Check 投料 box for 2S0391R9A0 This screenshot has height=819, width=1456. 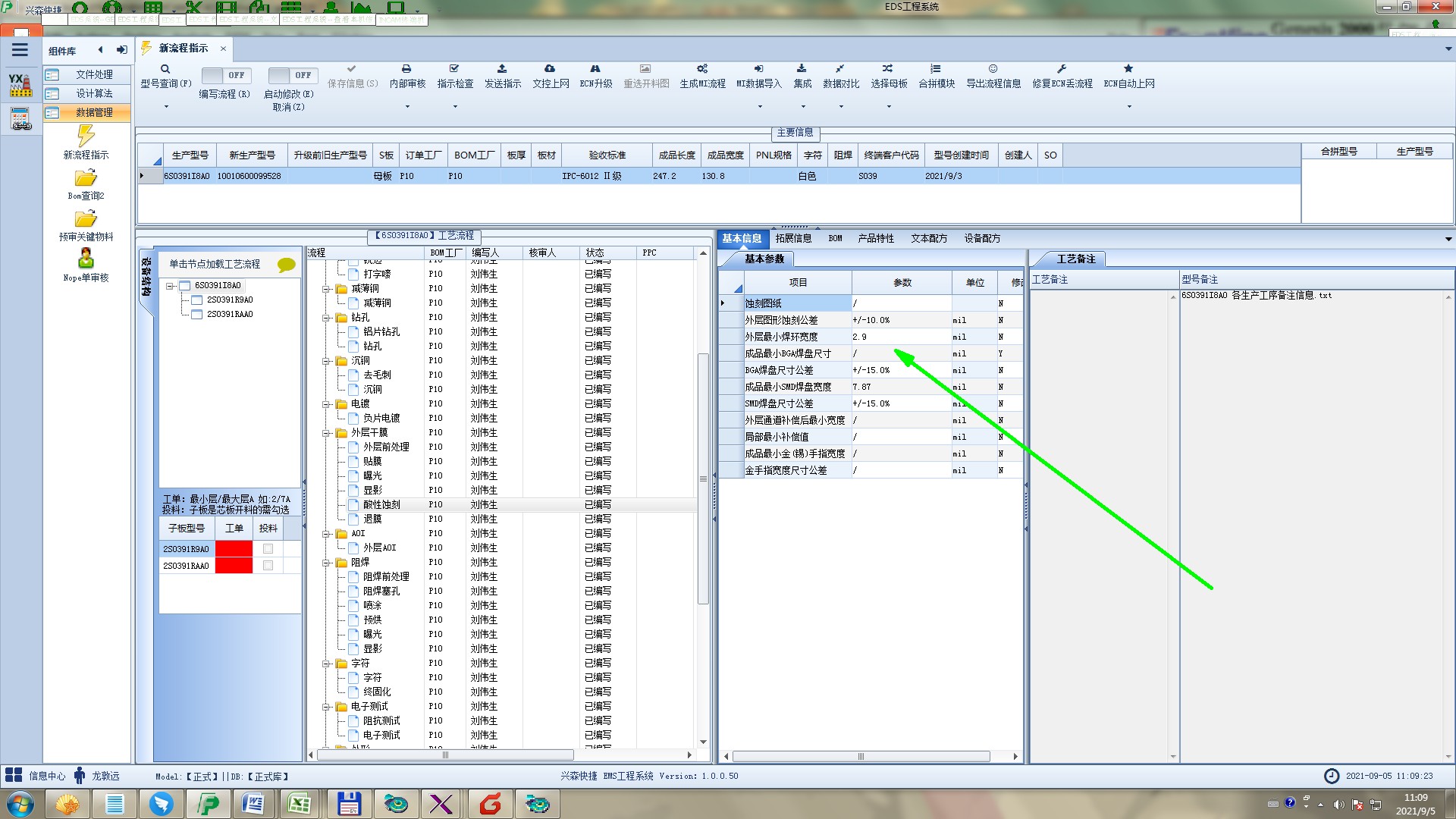pyautogui.click(x=268, y=549)
